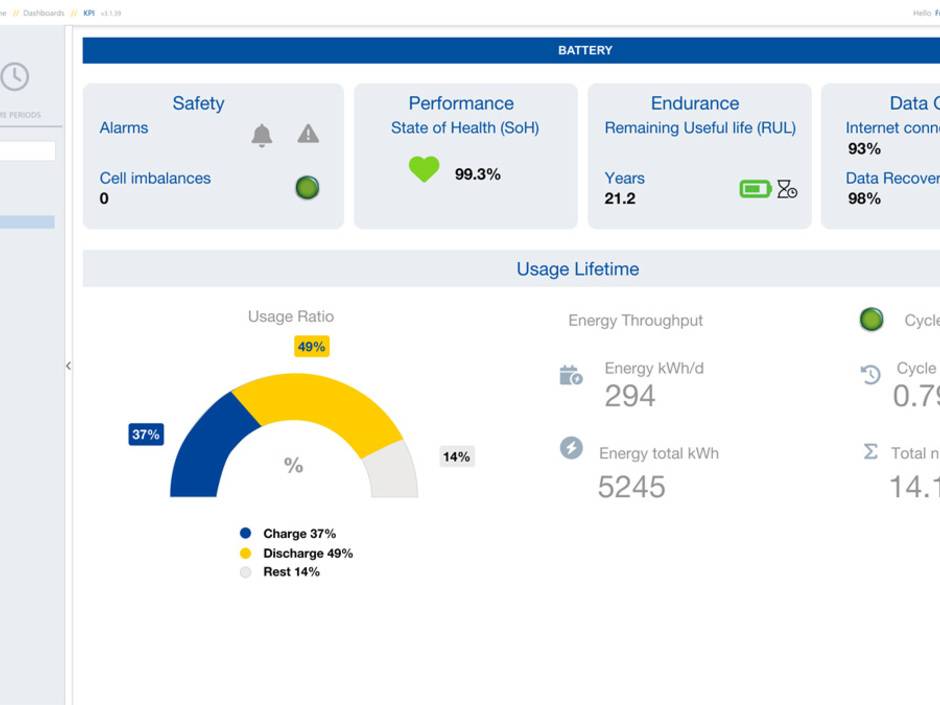Click the KPI breadcrumb link
The height and width of the screenshot is (705, 940).
(89, 13)
